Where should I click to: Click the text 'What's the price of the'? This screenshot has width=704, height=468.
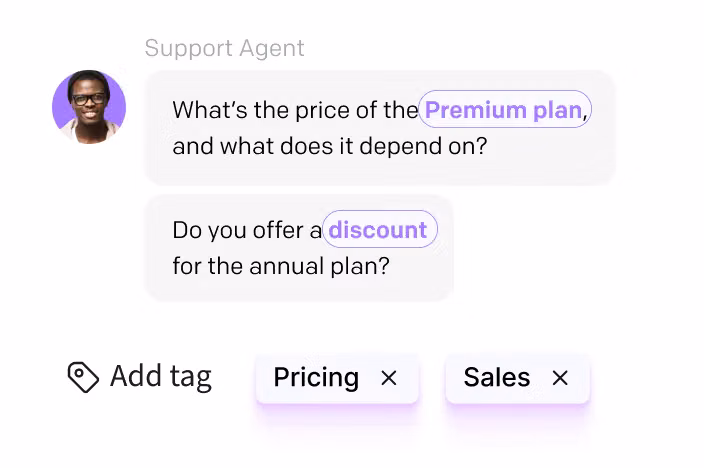[295, 110]
